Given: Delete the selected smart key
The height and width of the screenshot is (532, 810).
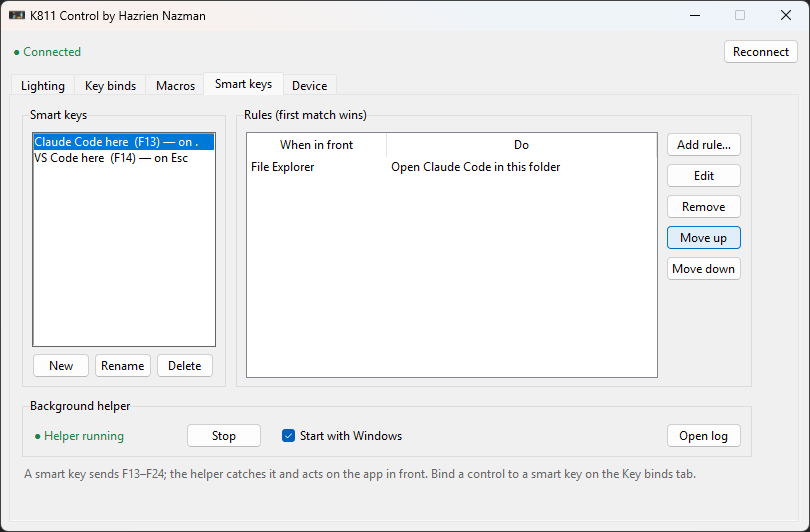Looking at the screenshot, I should (x=184, y=366).
